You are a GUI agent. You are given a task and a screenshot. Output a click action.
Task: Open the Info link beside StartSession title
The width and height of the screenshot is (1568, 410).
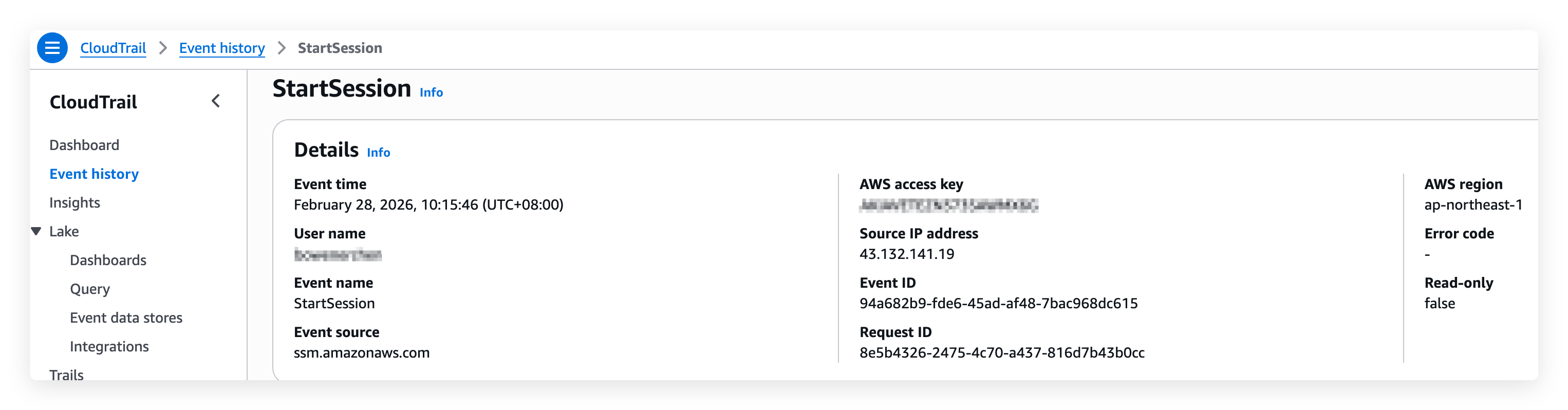click(x=431, y=92)
